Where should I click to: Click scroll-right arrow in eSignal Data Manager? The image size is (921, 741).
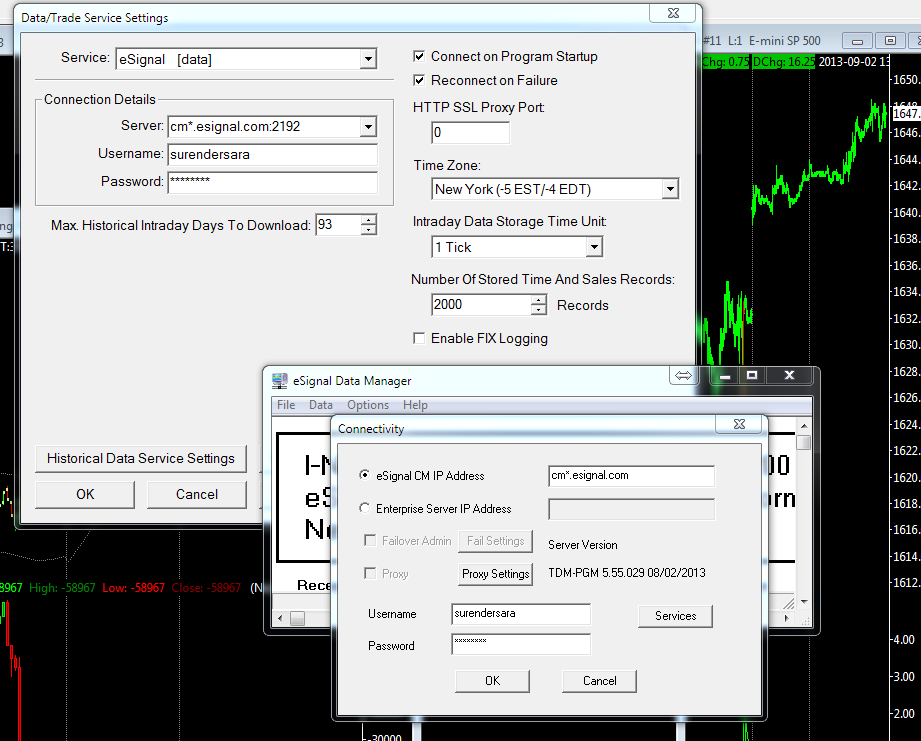[786, 618]
